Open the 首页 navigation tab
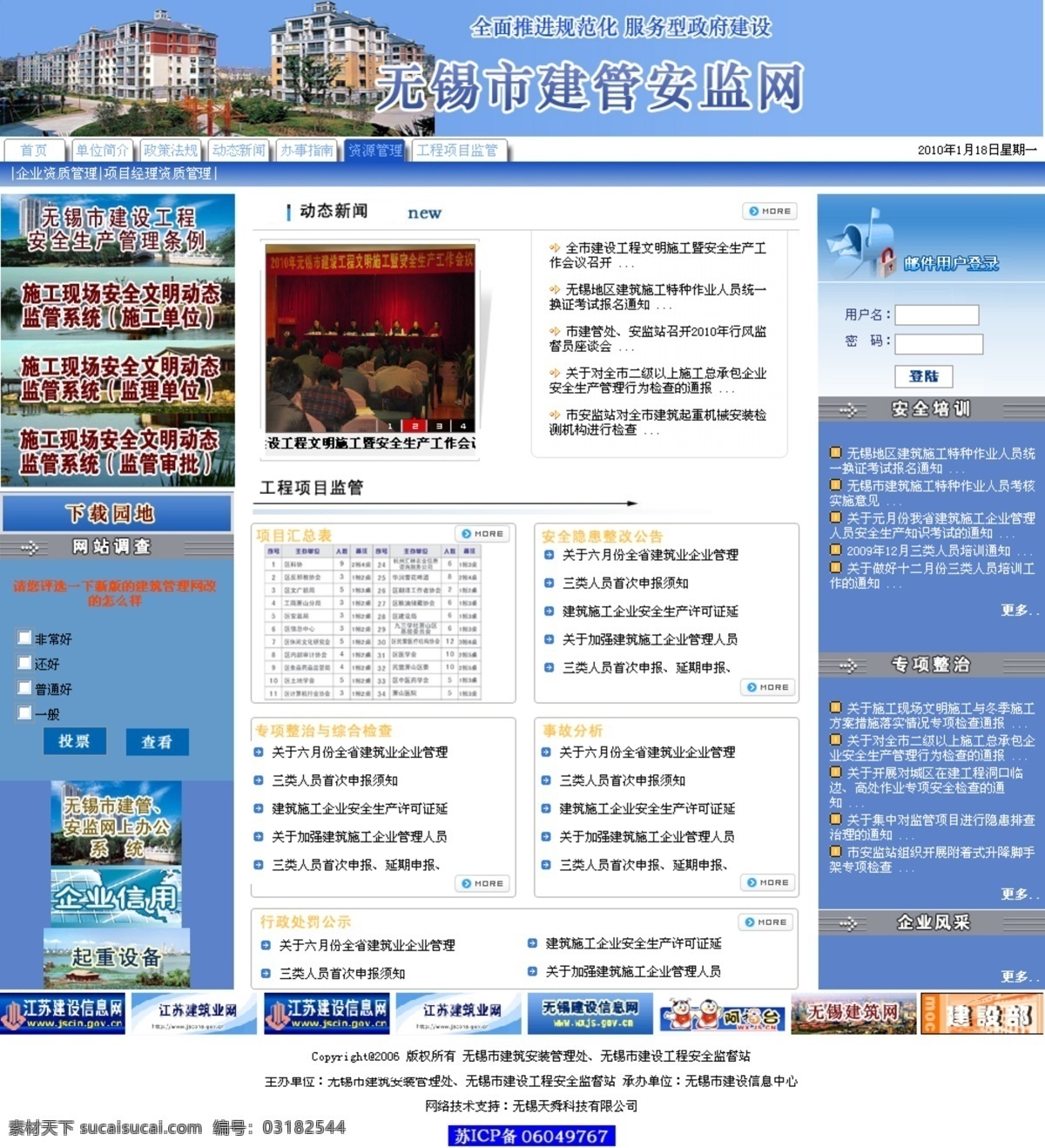The image size is (1045, 1148). [x=34, y=151]
